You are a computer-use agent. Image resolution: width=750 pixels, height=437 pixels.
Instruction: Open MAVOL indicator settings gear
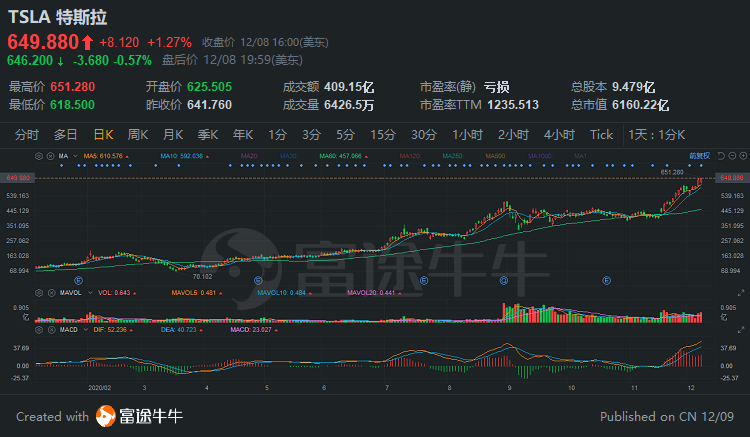39,293
